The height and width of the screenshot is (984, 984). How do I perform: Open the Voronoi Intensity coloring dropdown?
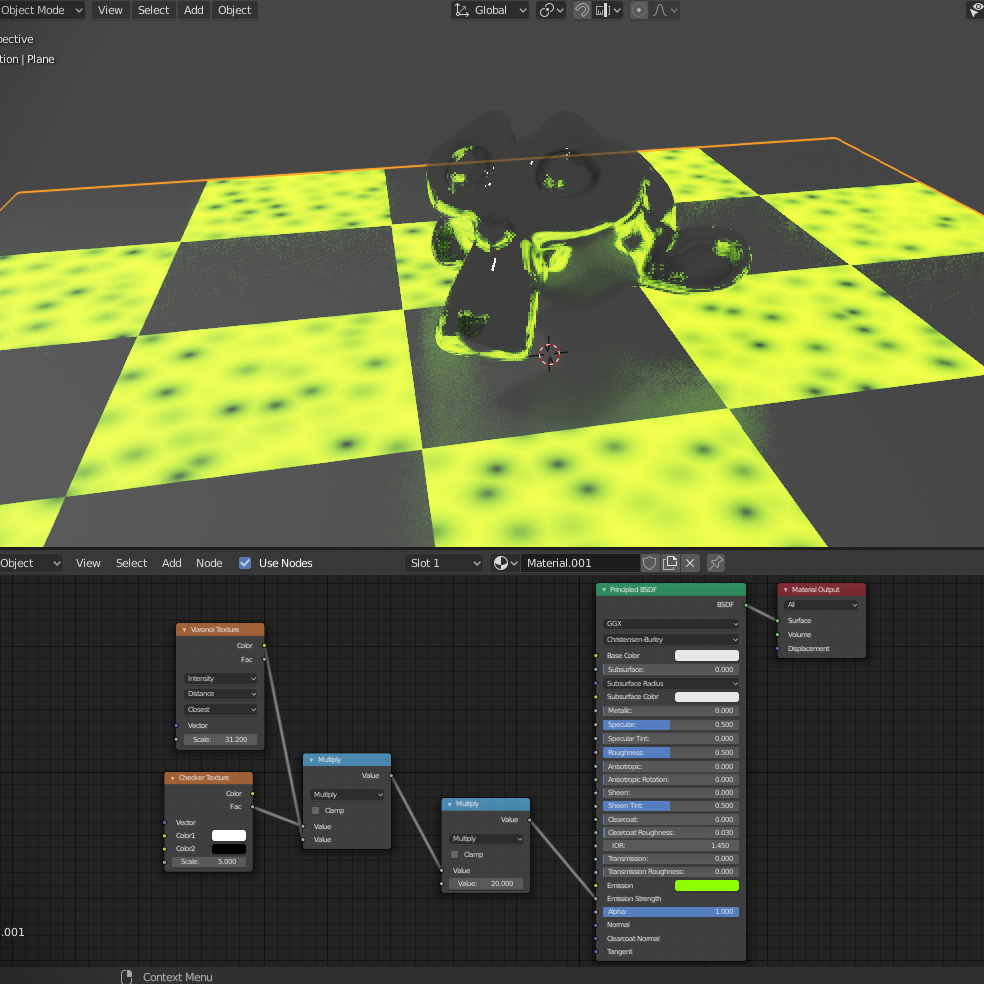220,678
